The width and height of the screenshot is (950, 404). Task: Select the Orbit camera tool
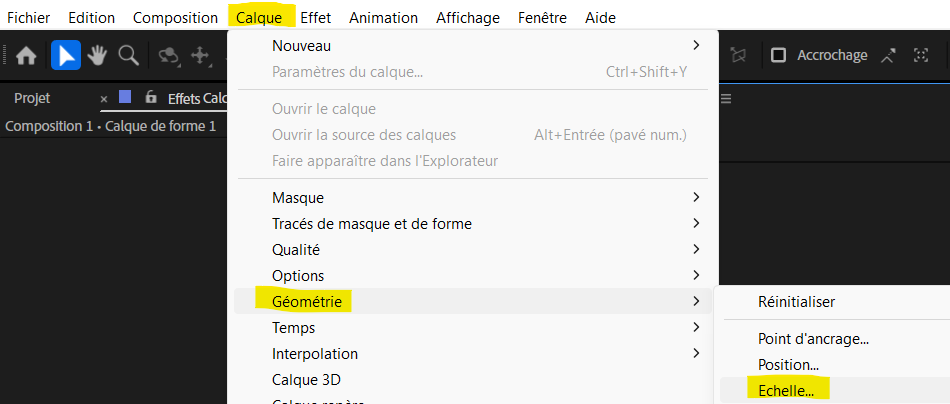[169, 56]
